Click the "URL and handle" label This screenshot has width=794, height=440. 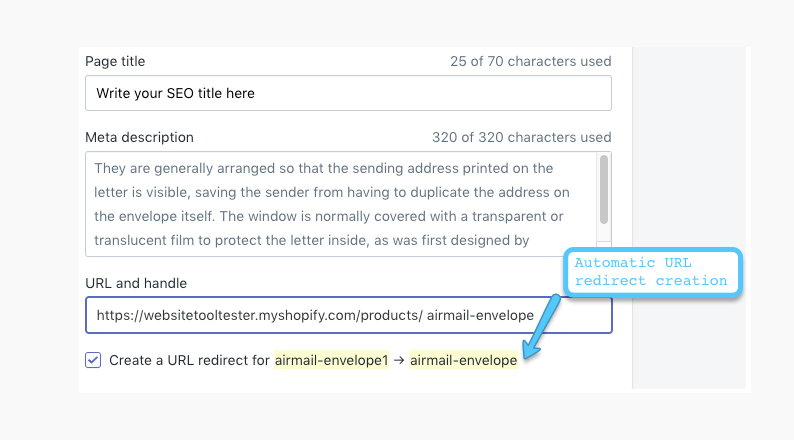(x=136, y=283)
